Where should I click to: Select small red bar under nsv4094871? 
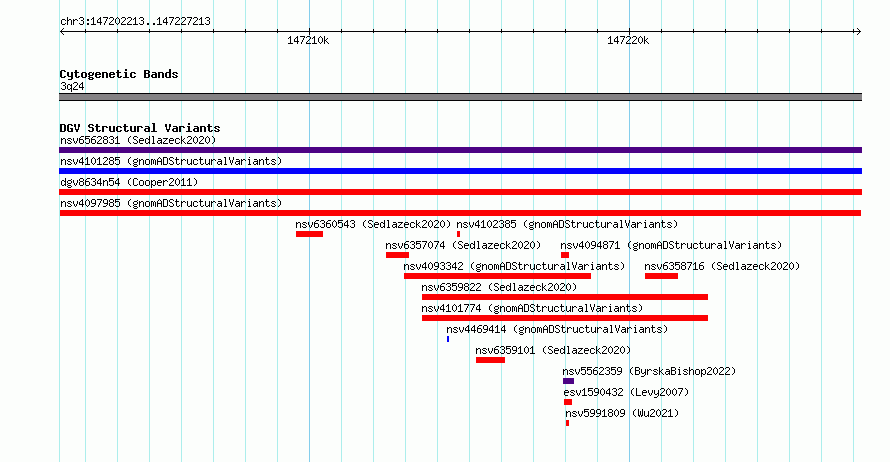(565, 255)
